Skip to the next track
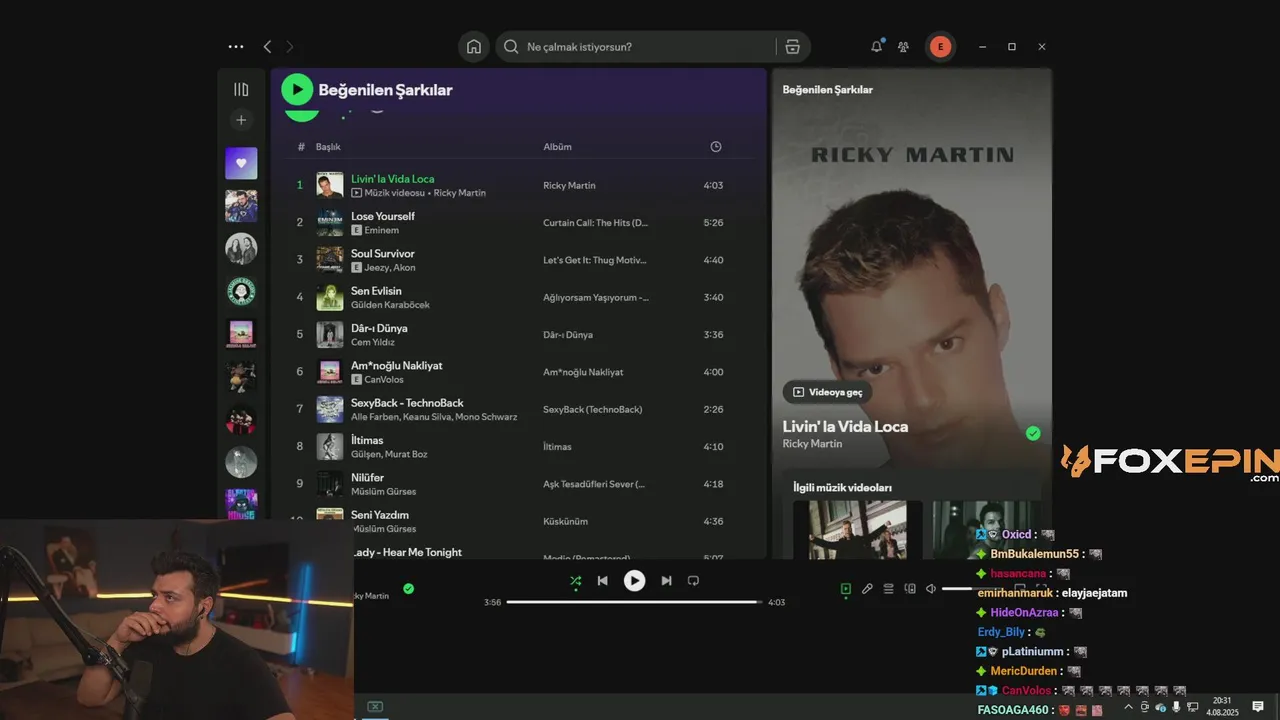The height and width of the screenshot is (720, 1280). click(x=666, y=581)
